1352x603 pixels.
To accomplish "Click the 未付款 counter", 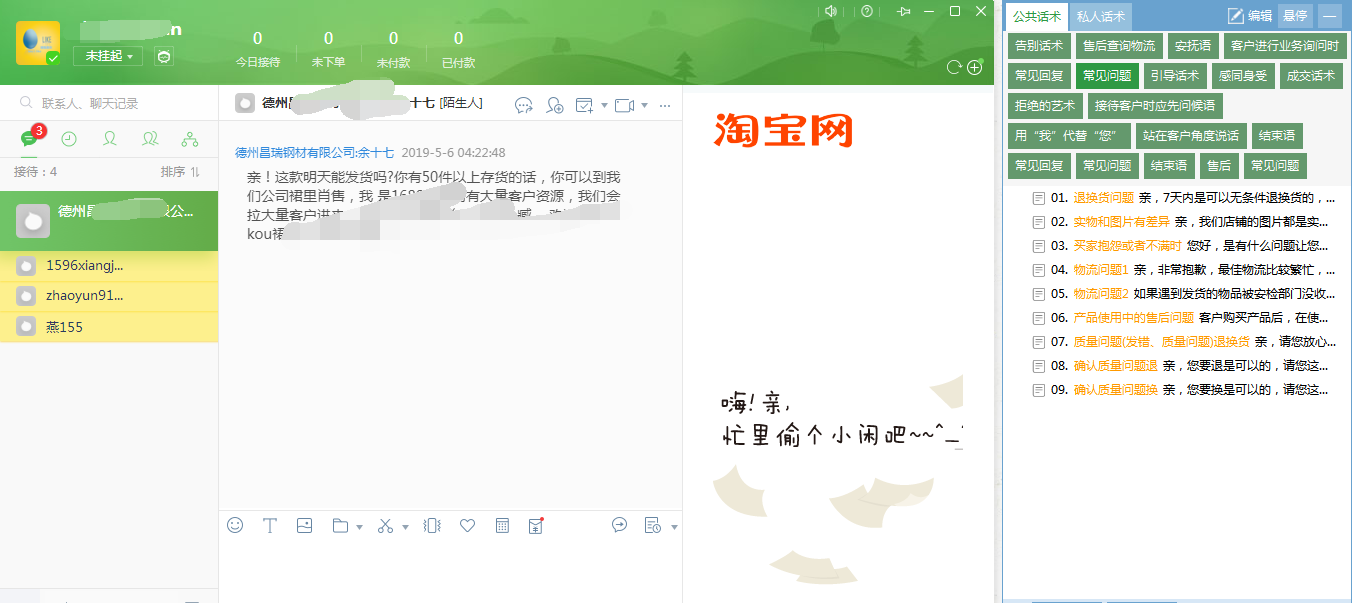I will 393,49.
